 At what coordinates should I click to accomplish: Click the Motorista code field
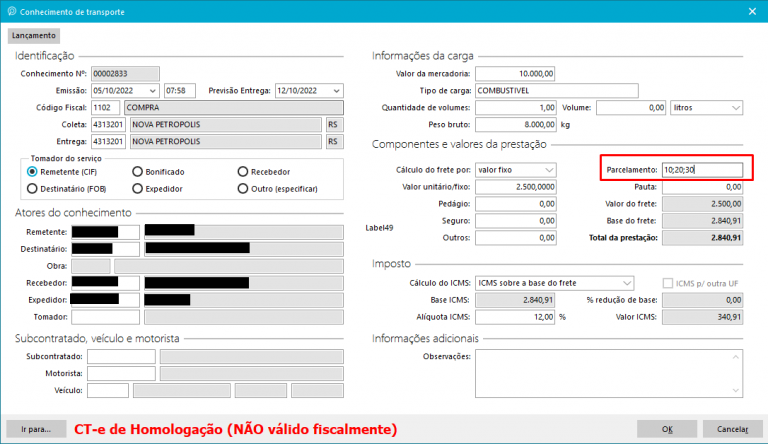121,373
